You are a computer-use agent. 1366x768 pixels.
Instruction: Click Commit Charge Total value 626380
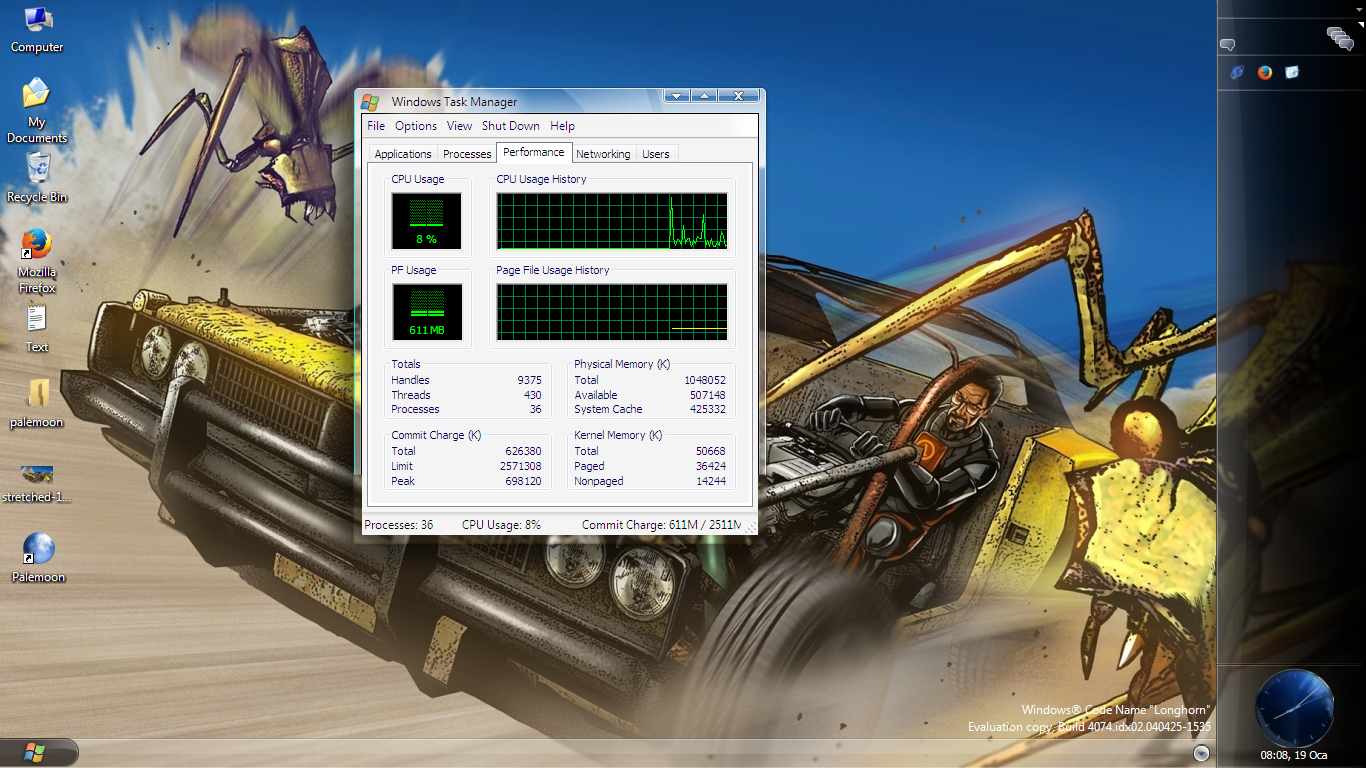pyautogui.click(x=523, y=451)
